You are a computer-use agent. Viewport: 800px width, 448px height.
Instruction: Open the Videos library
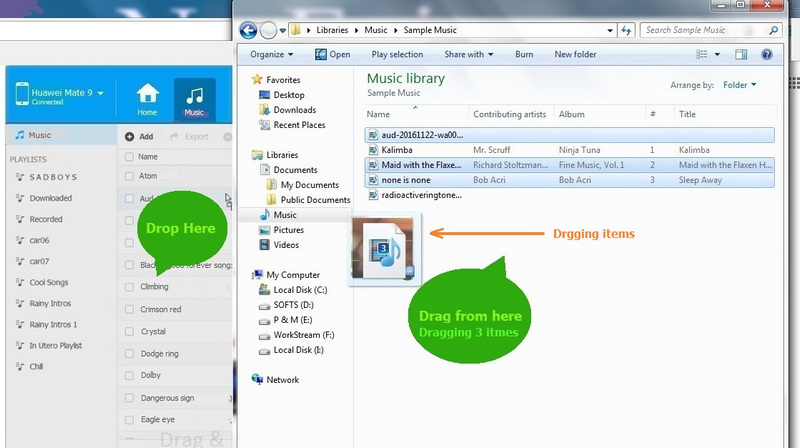(286, 245)
